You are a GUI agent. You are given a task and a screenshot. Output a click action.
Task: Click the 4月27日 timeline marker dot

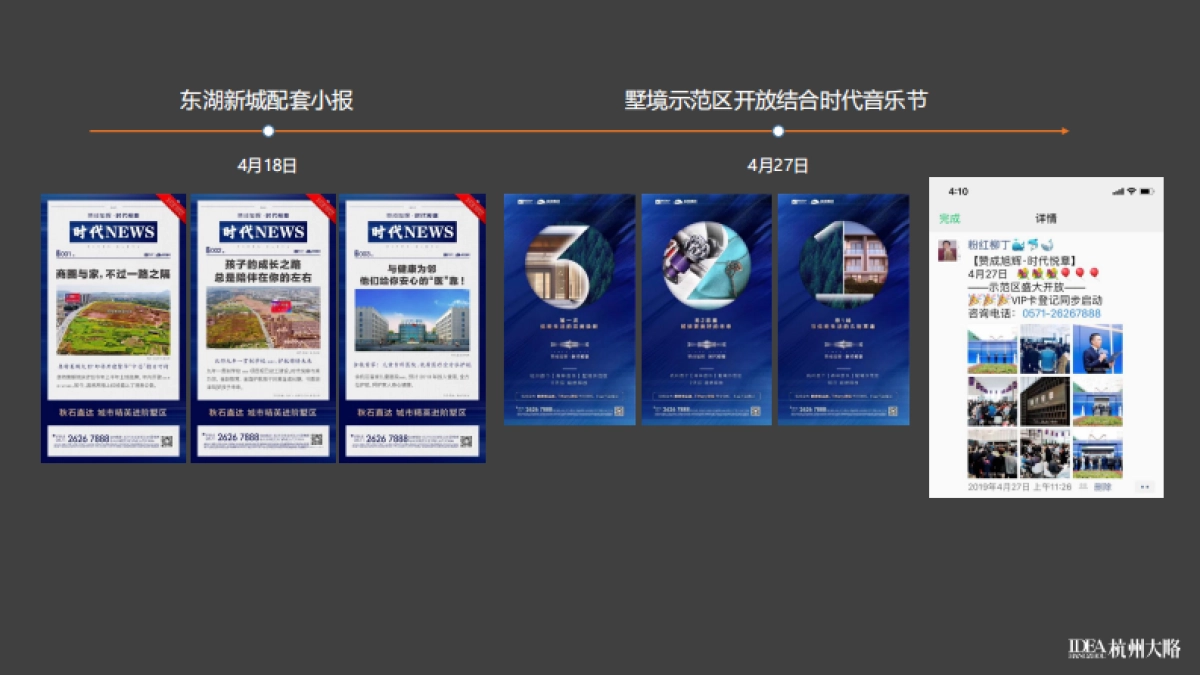[777, 129]
